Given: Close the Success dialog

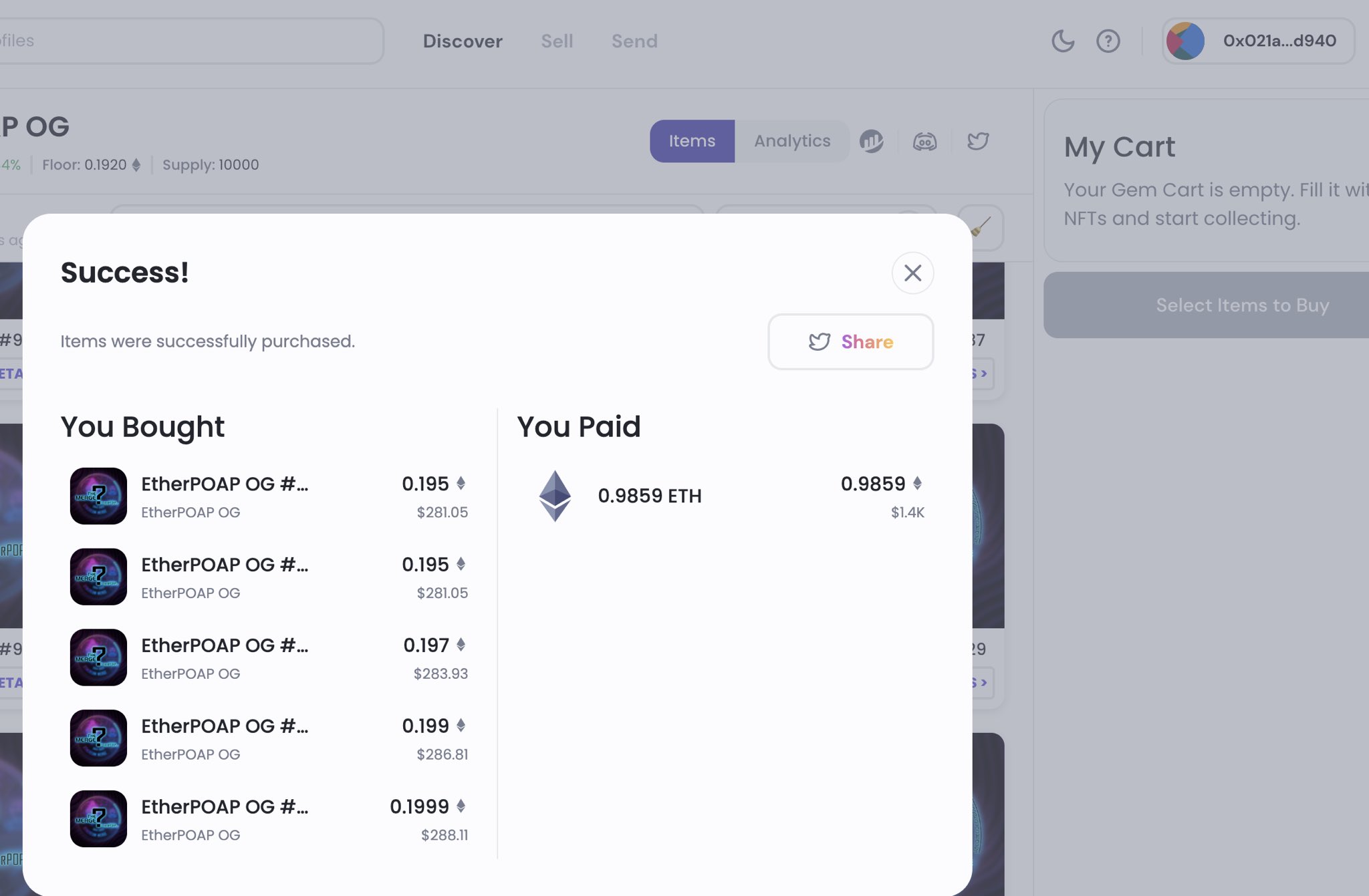Looking at the screenshot, I should point(912,273).
